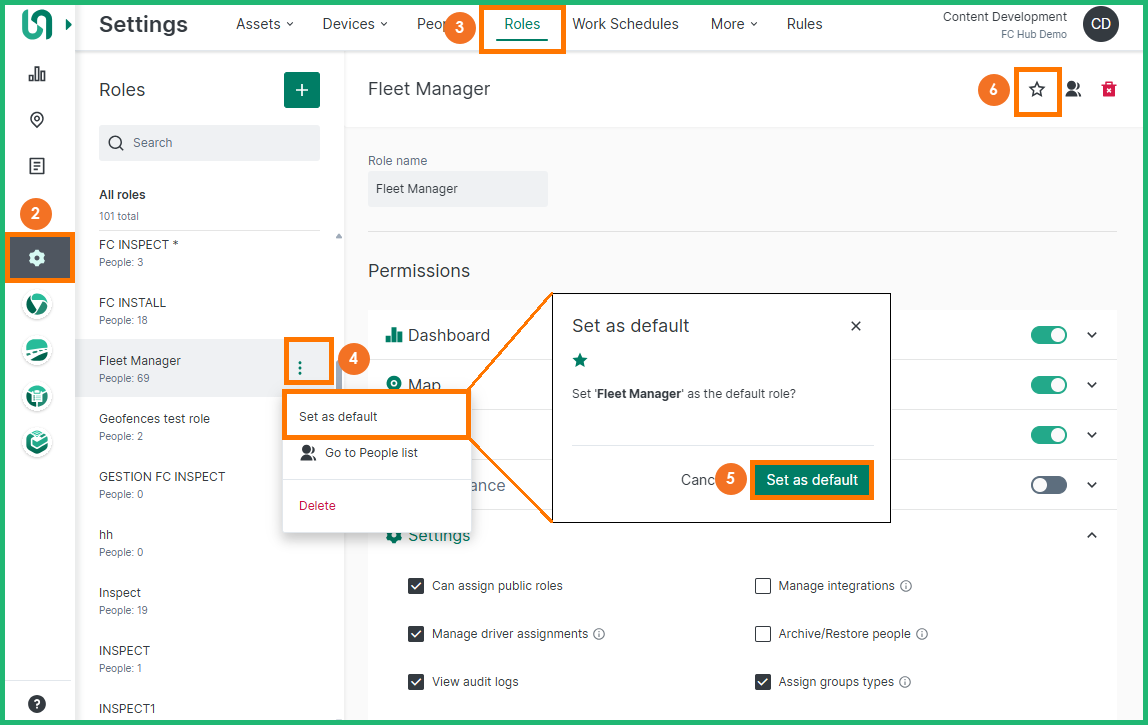Open the bar chart dashboard sidebar icon
1148x725 pixels.
37,74
